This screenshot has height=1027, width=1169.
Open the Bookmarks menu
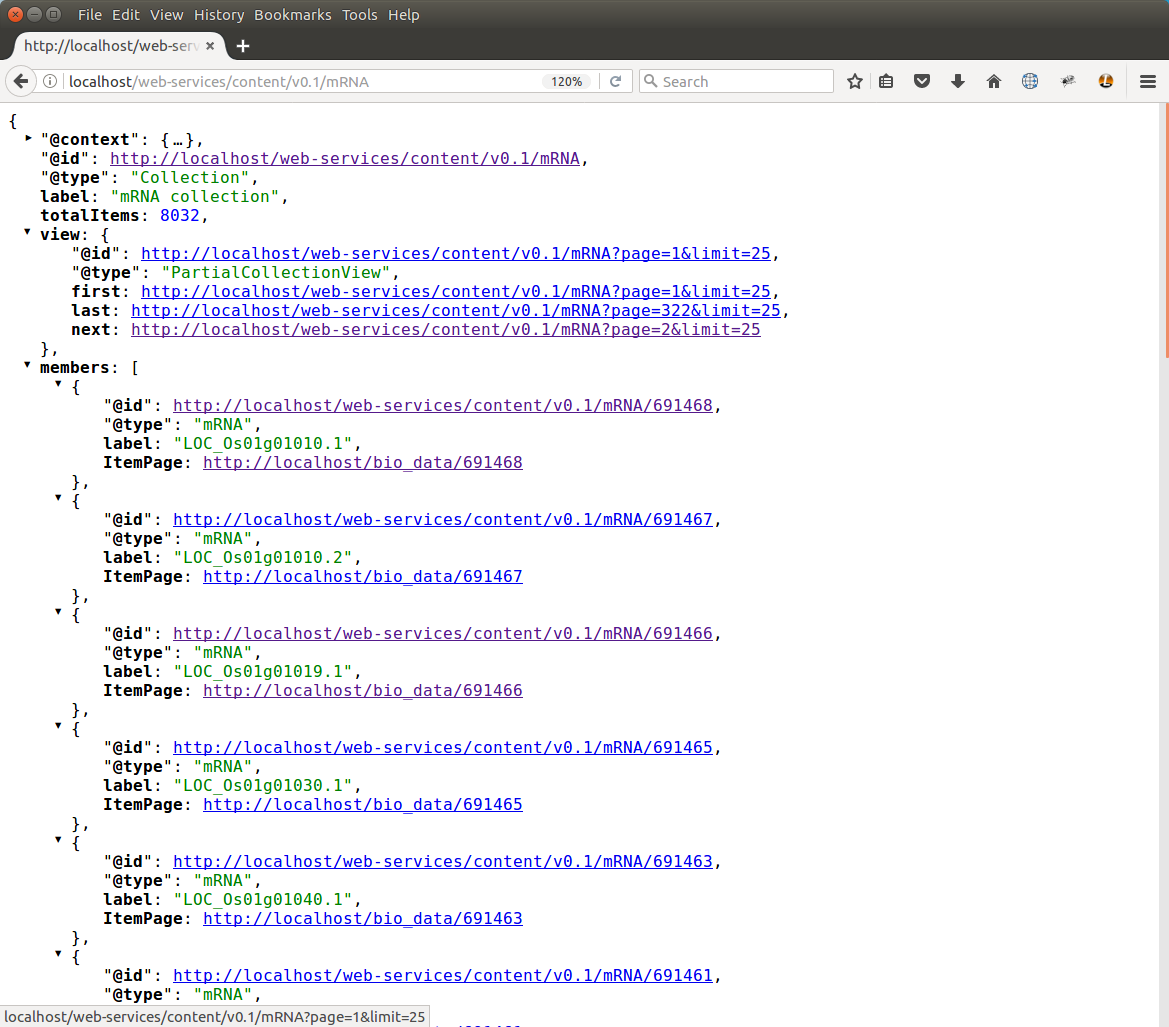pyautogui.click(x=293, y=15)
